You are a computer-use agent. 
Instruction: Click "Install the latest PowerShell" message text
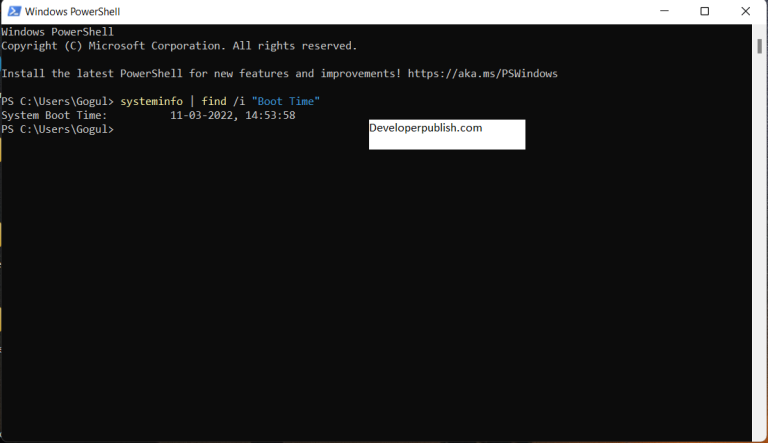[100, 74]
